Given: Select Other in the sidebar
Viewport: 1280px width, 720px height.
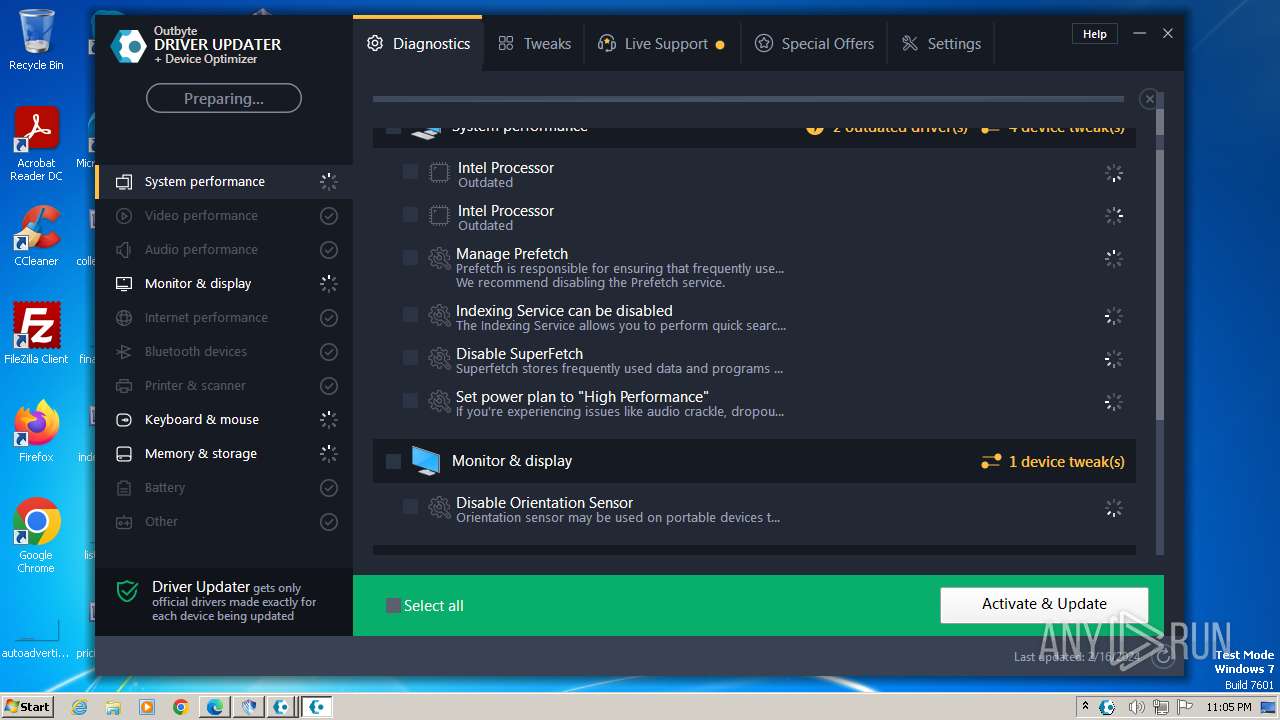Looking at the screenshot, I should pyautogui.click(x=224, y=522).
